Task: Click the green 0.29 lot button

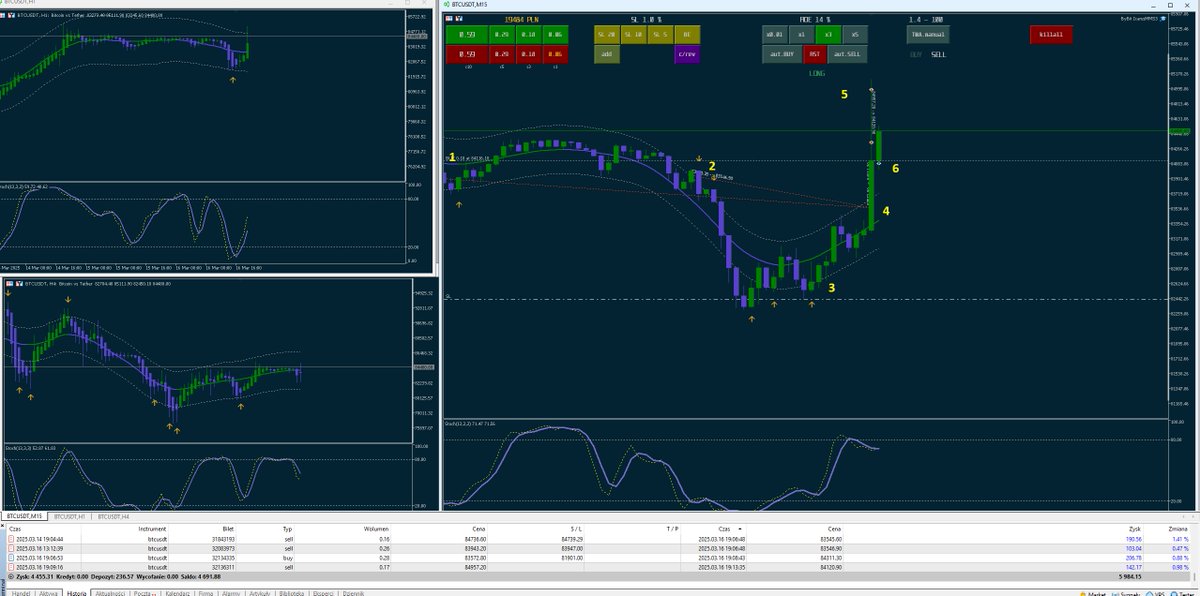Action: [503, 33]
